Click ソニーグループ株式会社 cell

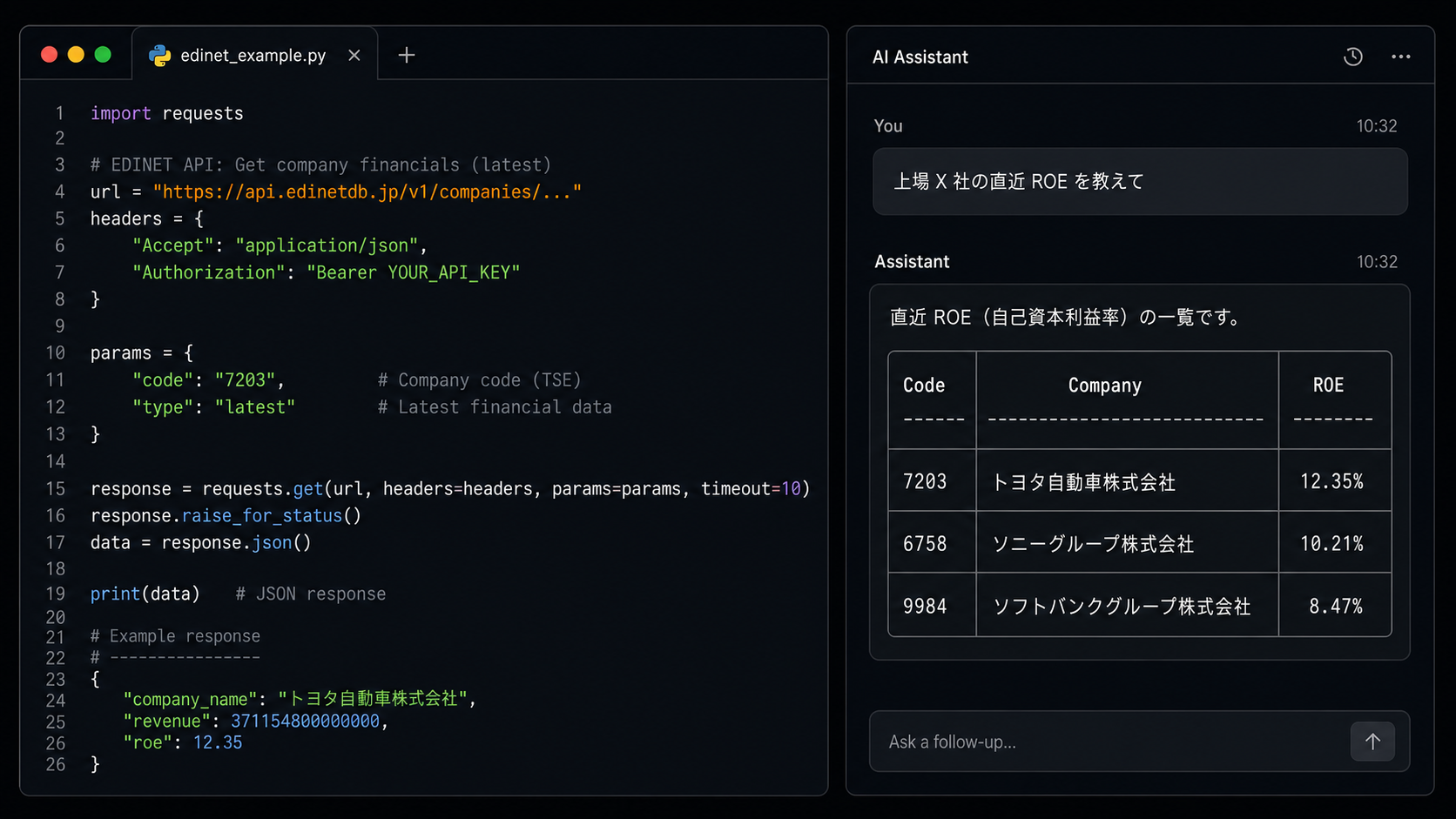pos(1093,545)
